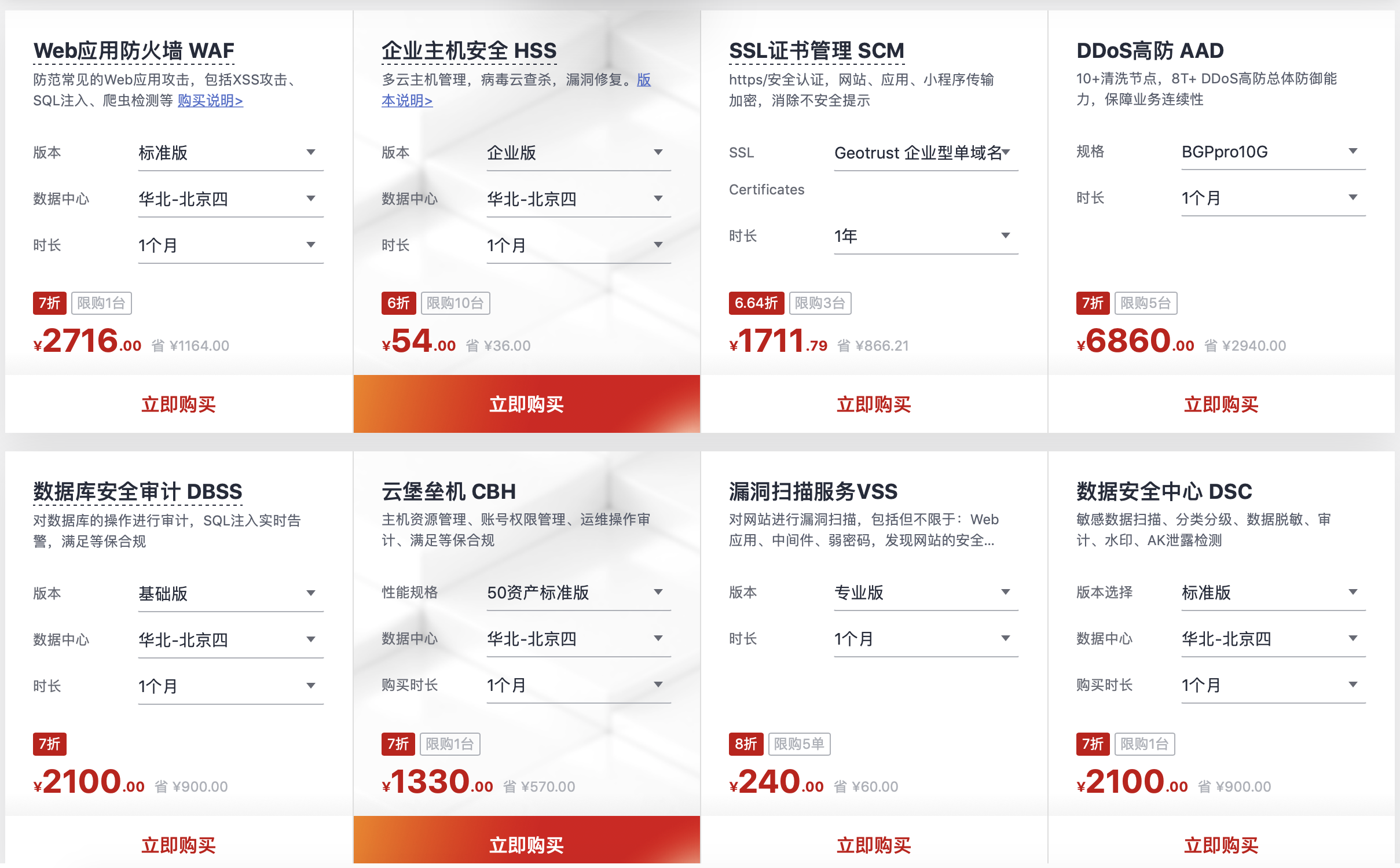This screenshot has height=868, width=1400.
Task: Open the CBH 性能规格 dropdown 50资产标准版
Action: click(578, 593)
